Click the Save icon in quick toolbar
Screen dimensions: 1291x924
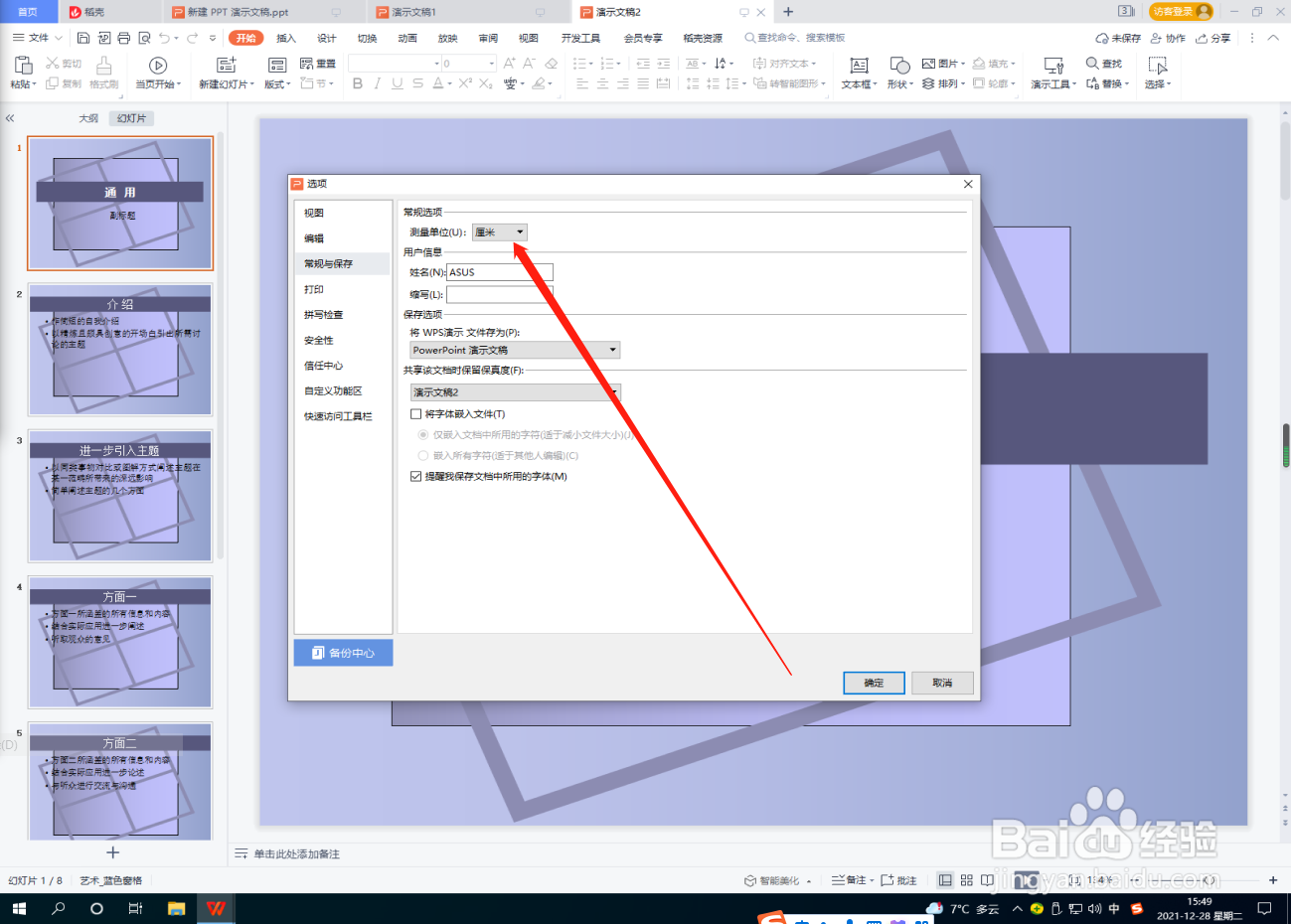coord(83,38)
